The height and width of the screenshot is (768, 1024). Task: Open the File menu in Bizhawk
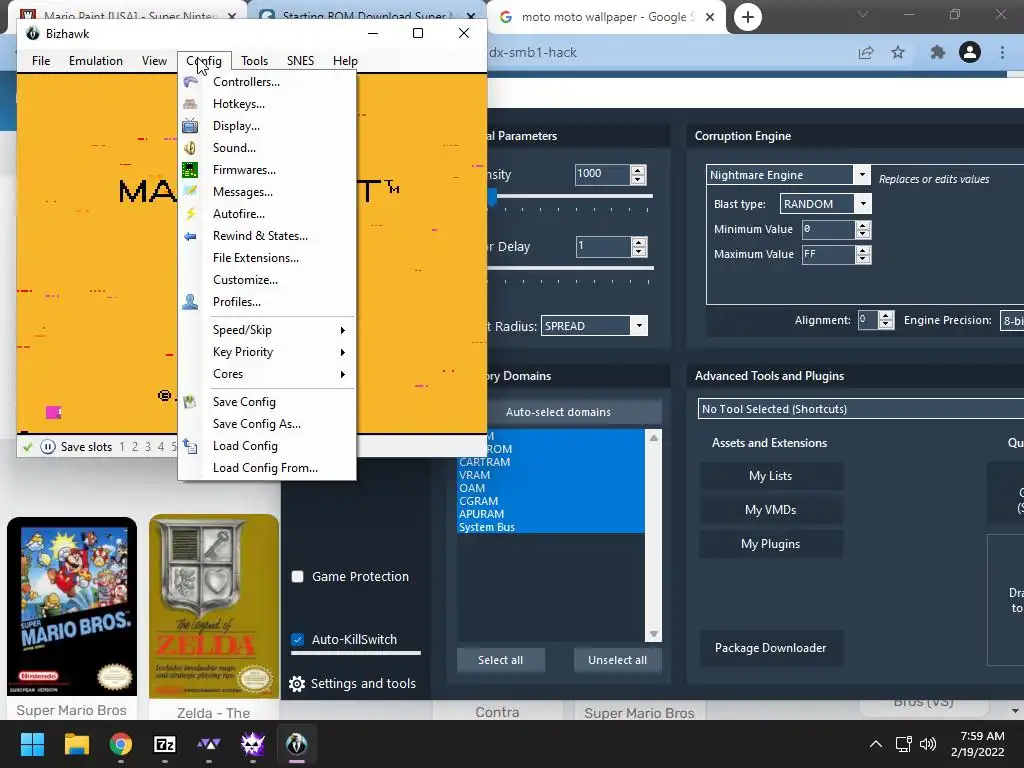pos(41,61)
